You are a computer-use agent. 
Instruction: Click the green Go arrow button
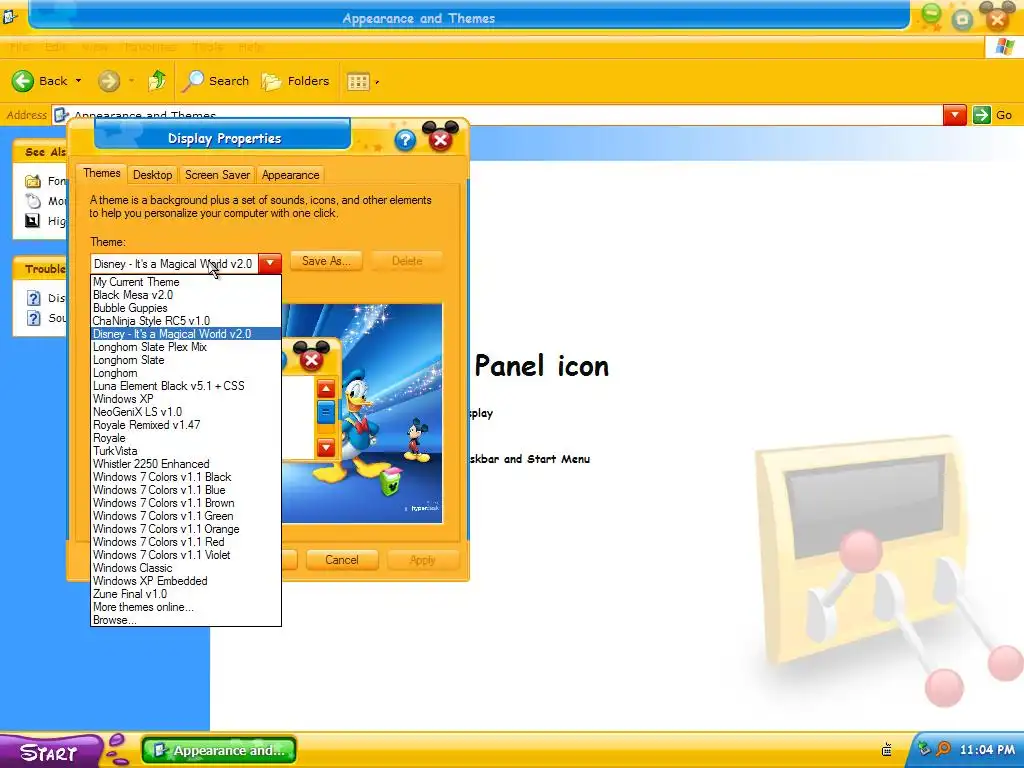point(982,115)
